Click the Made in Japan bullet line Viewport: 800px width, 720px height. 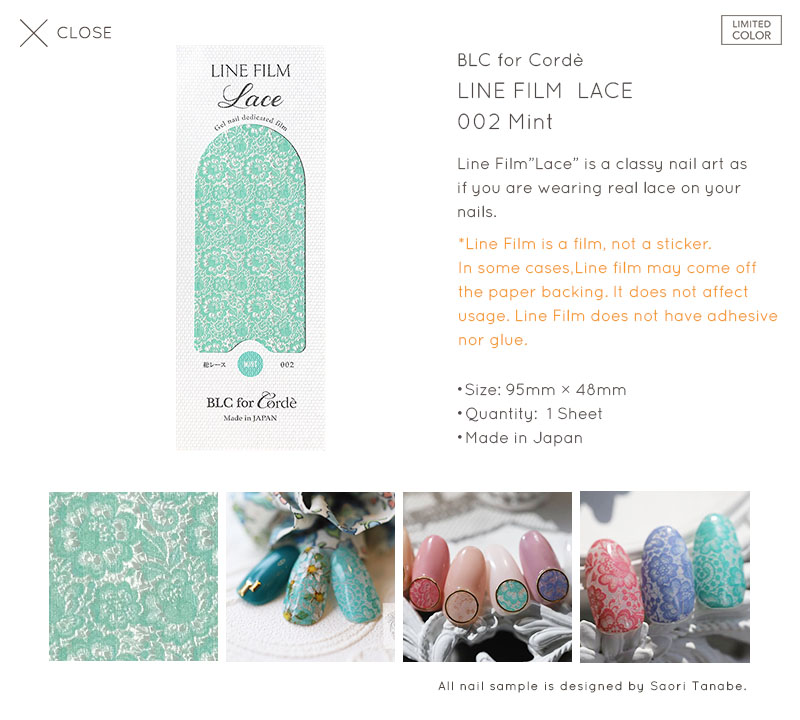tap(520, 438)
